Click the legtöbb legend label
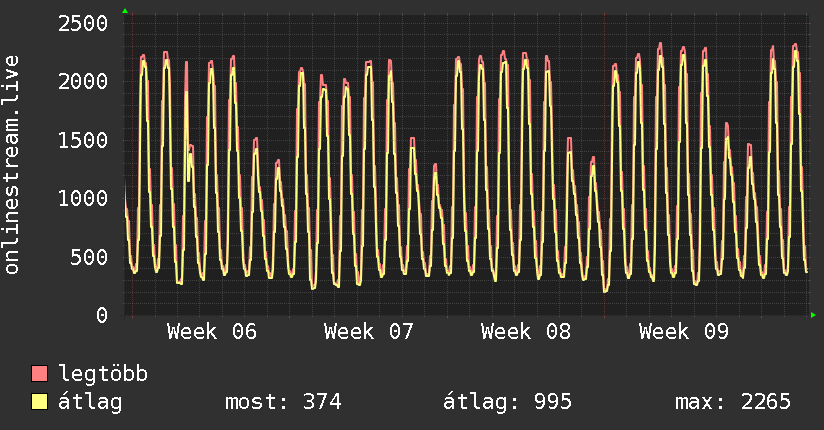 (x=103, y=375)
